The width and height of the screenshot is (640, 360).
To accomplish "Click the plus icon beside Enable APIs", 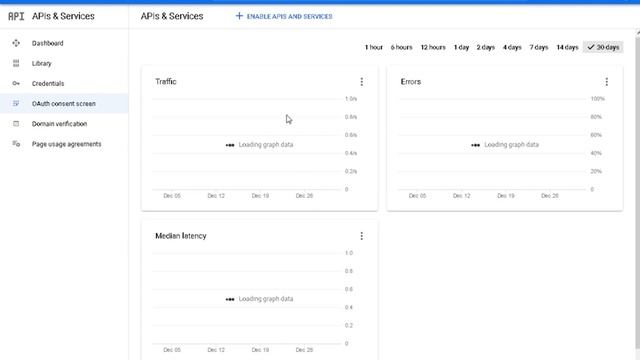I will pyautogui.click(x=239, y=16).
